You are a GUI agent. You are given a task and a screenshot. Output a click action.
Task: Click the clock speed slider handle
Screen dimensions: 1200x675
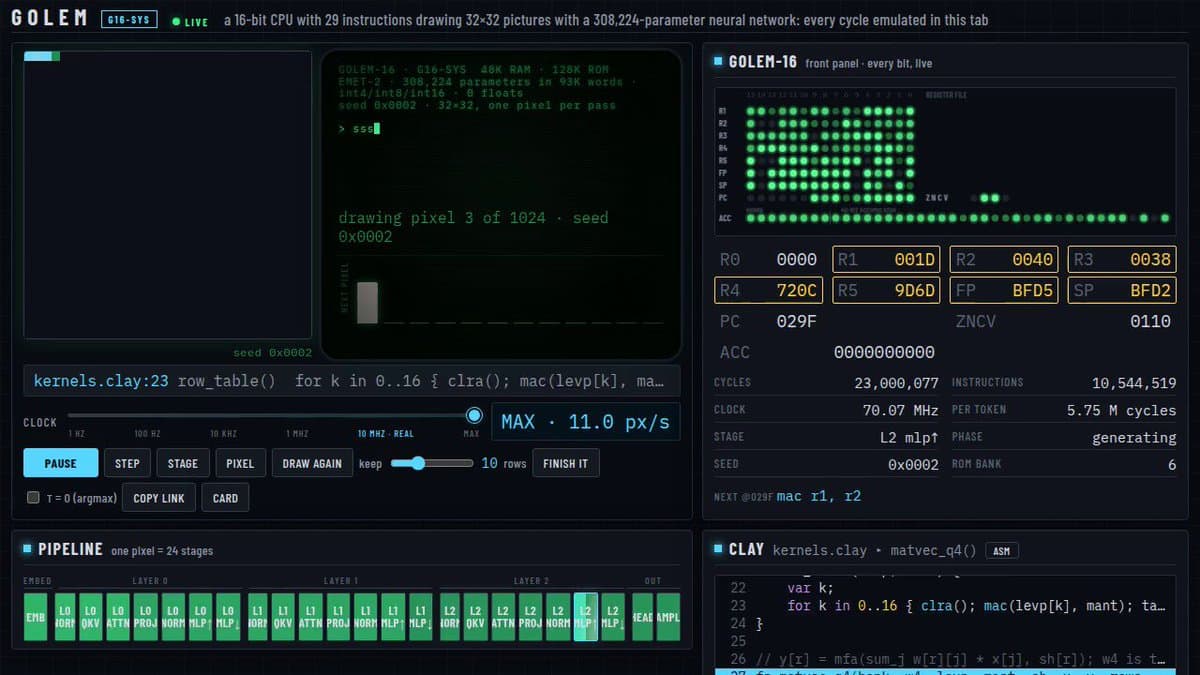pos(474,415)
